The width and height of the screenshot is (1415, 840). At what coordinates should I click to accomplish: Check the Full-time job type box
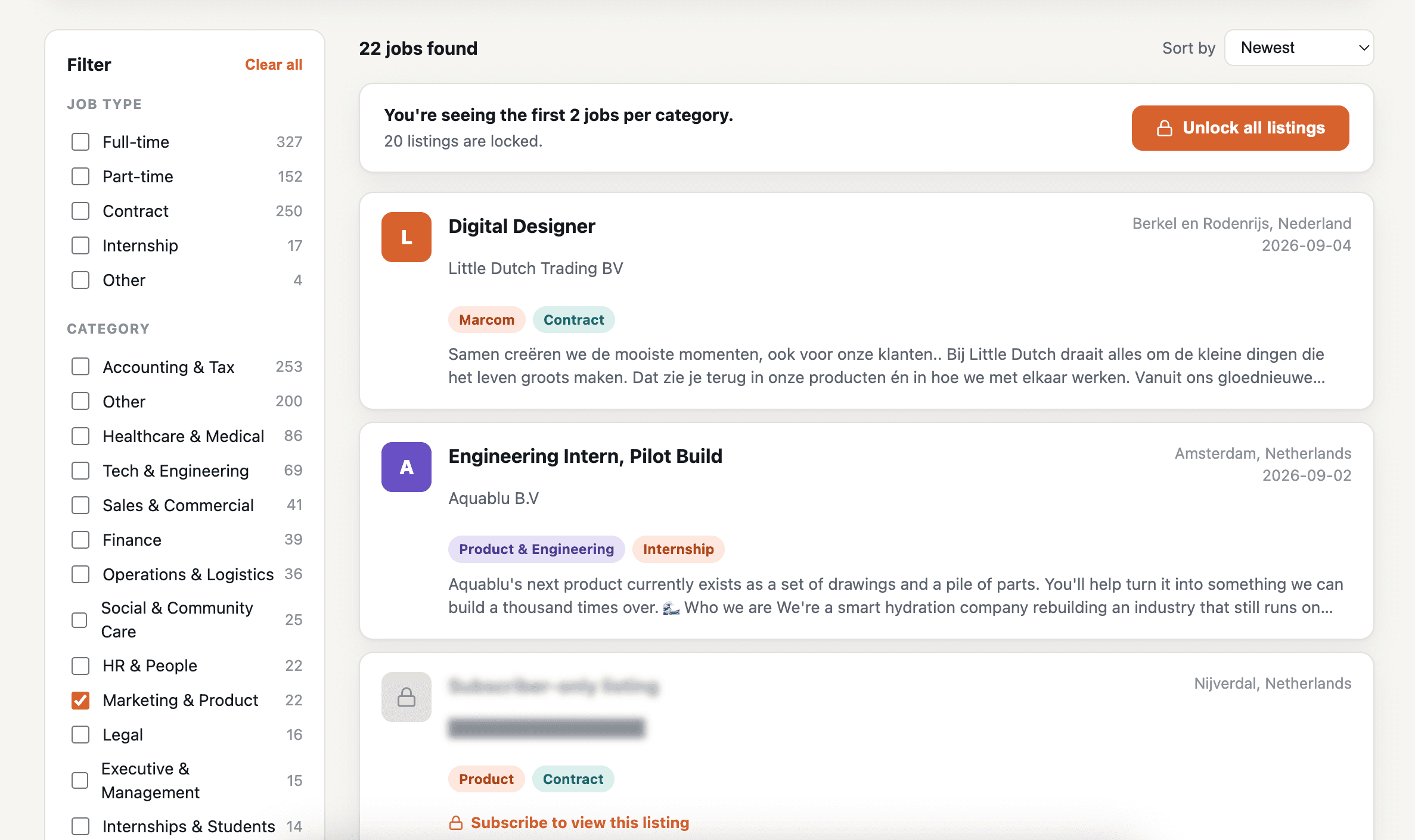80,142
